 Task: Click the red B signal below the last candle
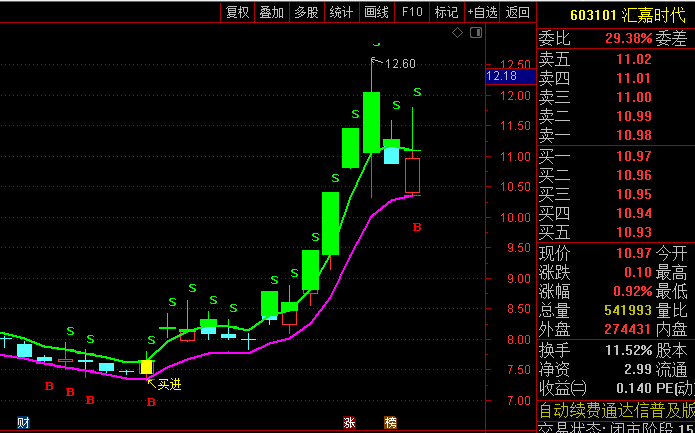pyautogui.click(x=417, y=227)
